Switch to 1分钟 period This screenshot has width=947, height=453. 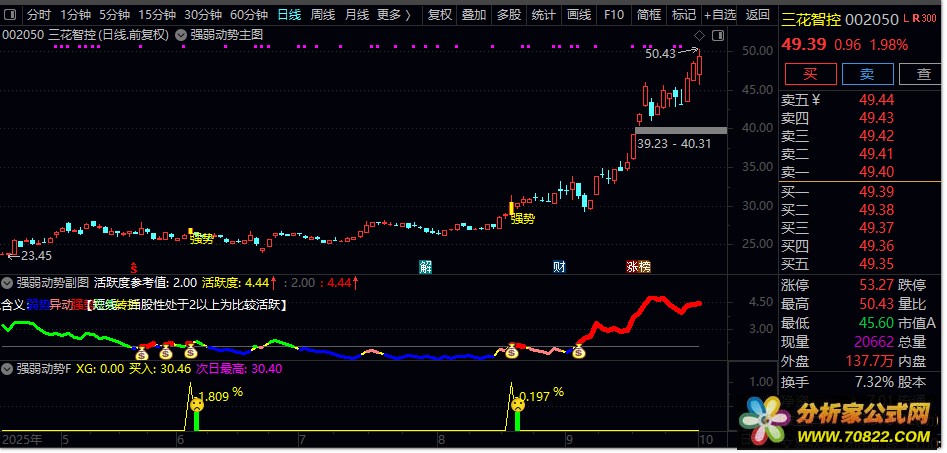[x=76, y=14]
